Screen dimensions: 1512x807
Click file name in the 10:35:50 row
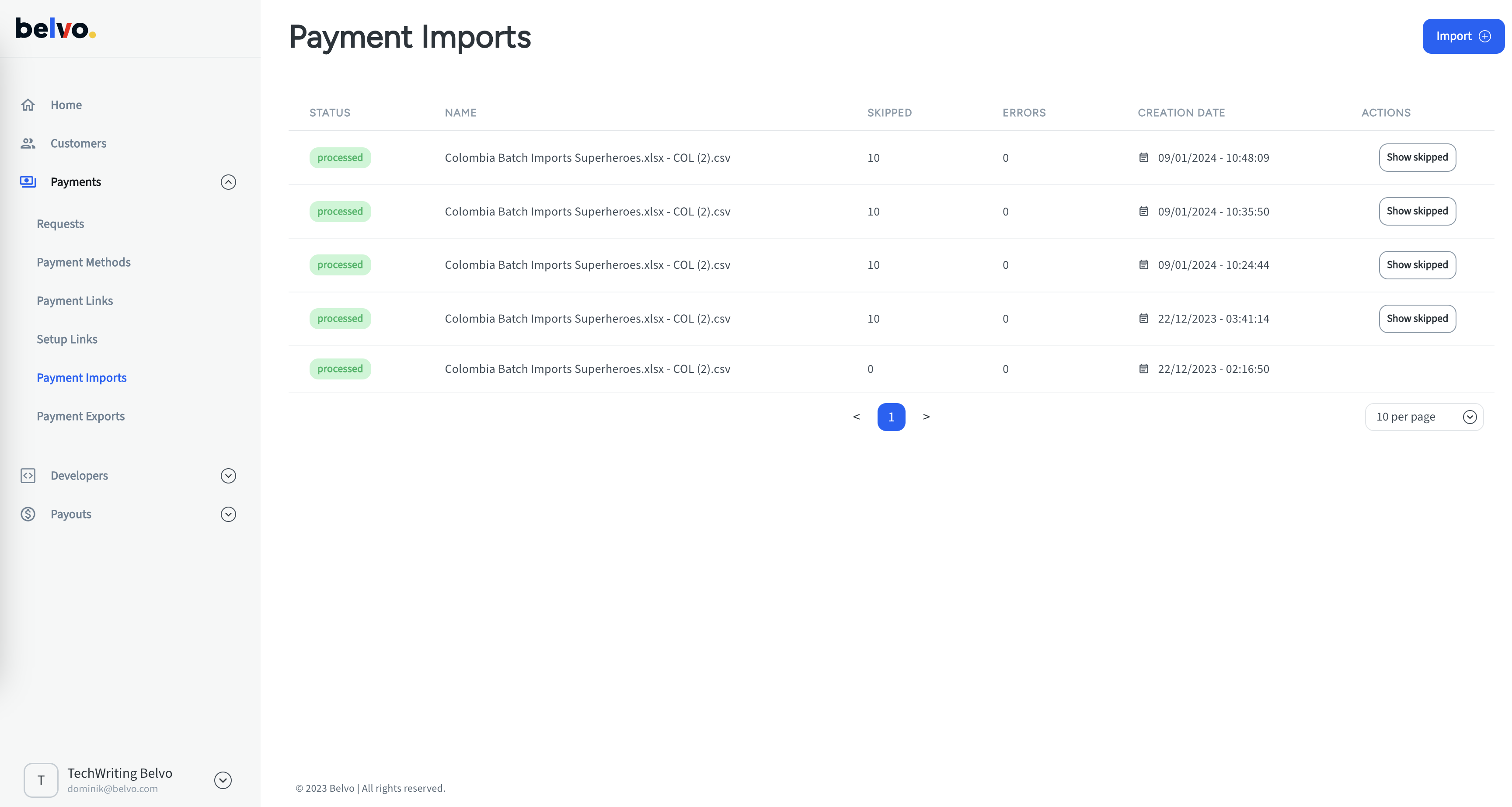[588, 211]
